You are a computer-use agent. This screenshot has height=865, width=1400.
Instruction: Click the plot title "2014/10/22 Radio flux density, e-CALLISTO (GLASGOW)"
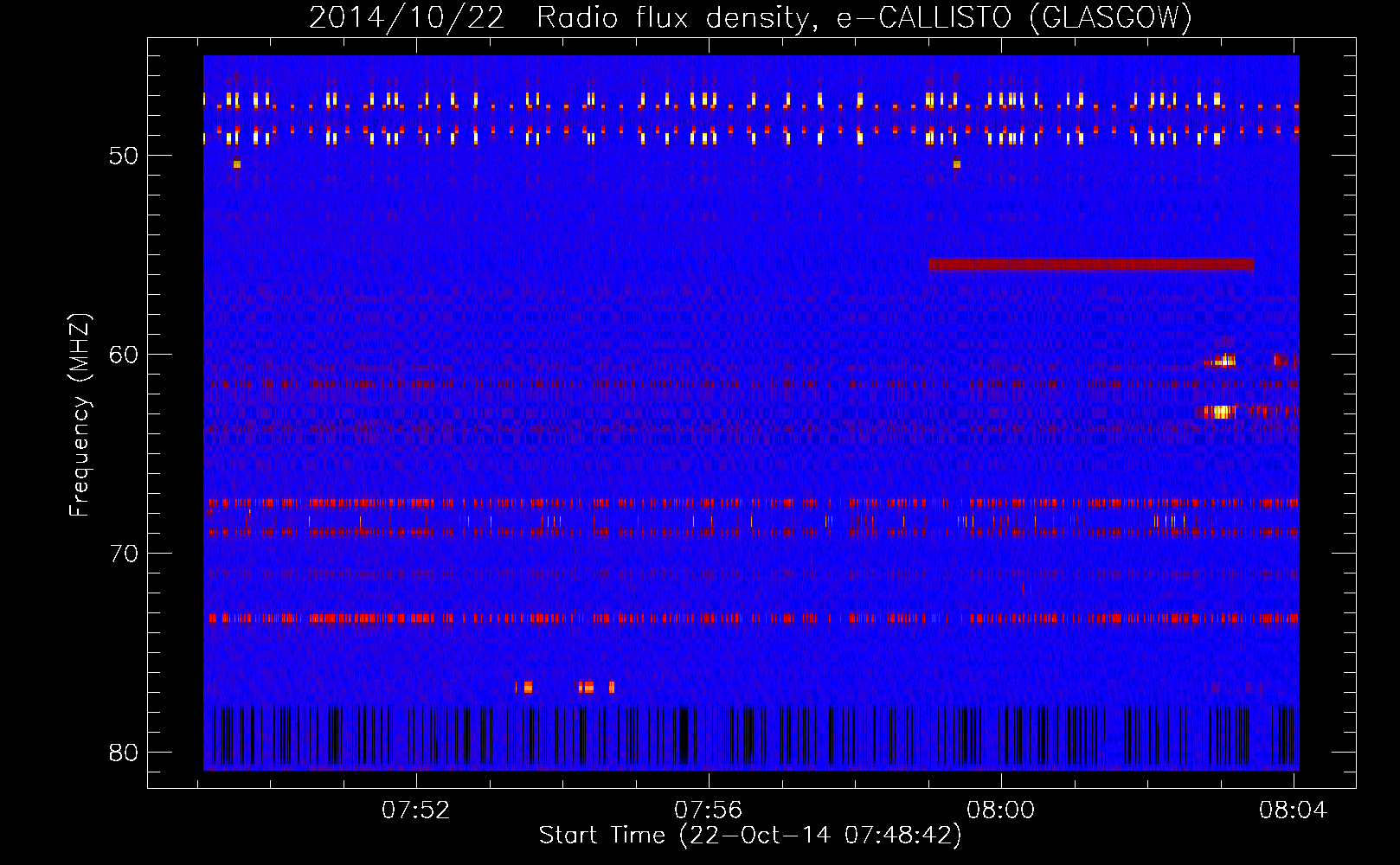tap(750, 17)
